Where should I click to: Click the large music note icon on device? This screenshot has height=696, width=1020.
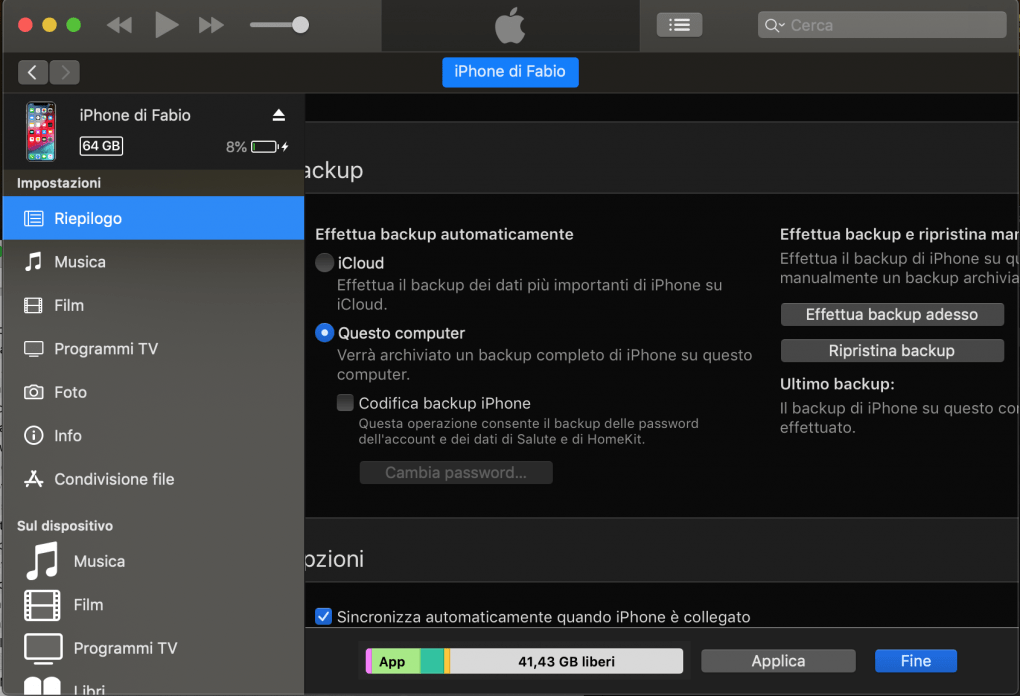[42, 561]
